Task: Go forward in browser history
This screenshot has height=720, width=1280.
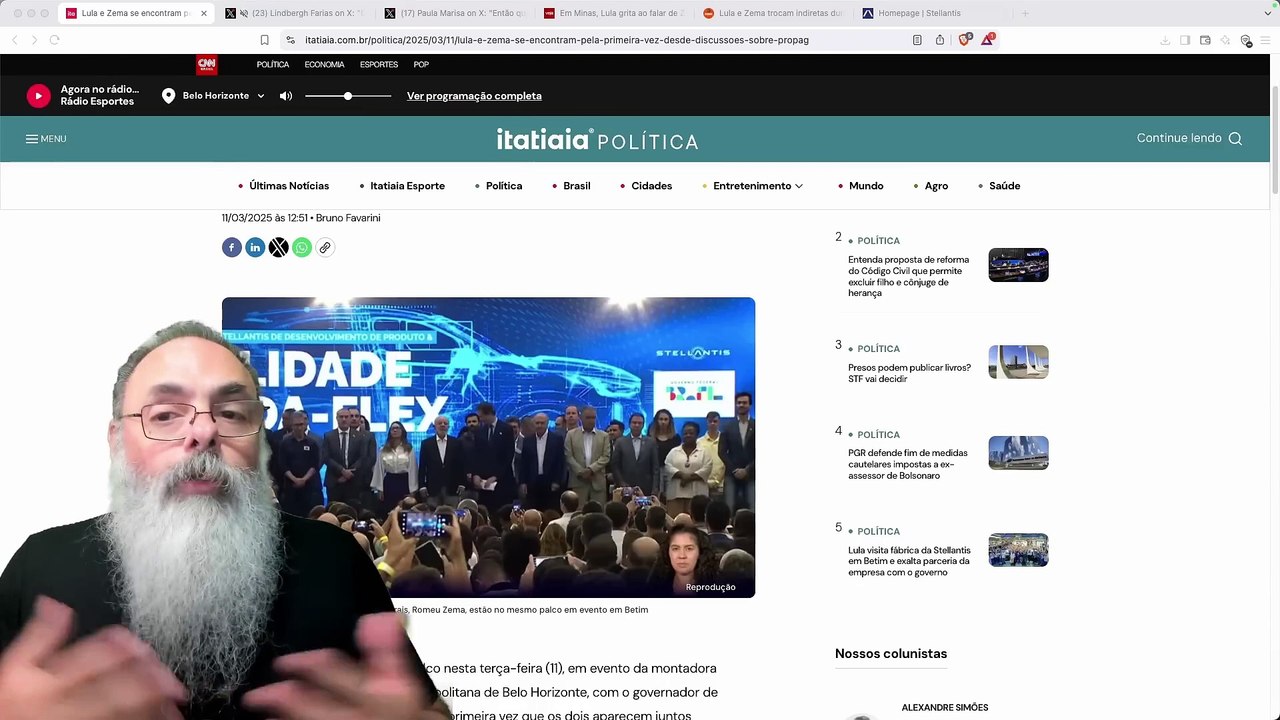Action: 34,40
